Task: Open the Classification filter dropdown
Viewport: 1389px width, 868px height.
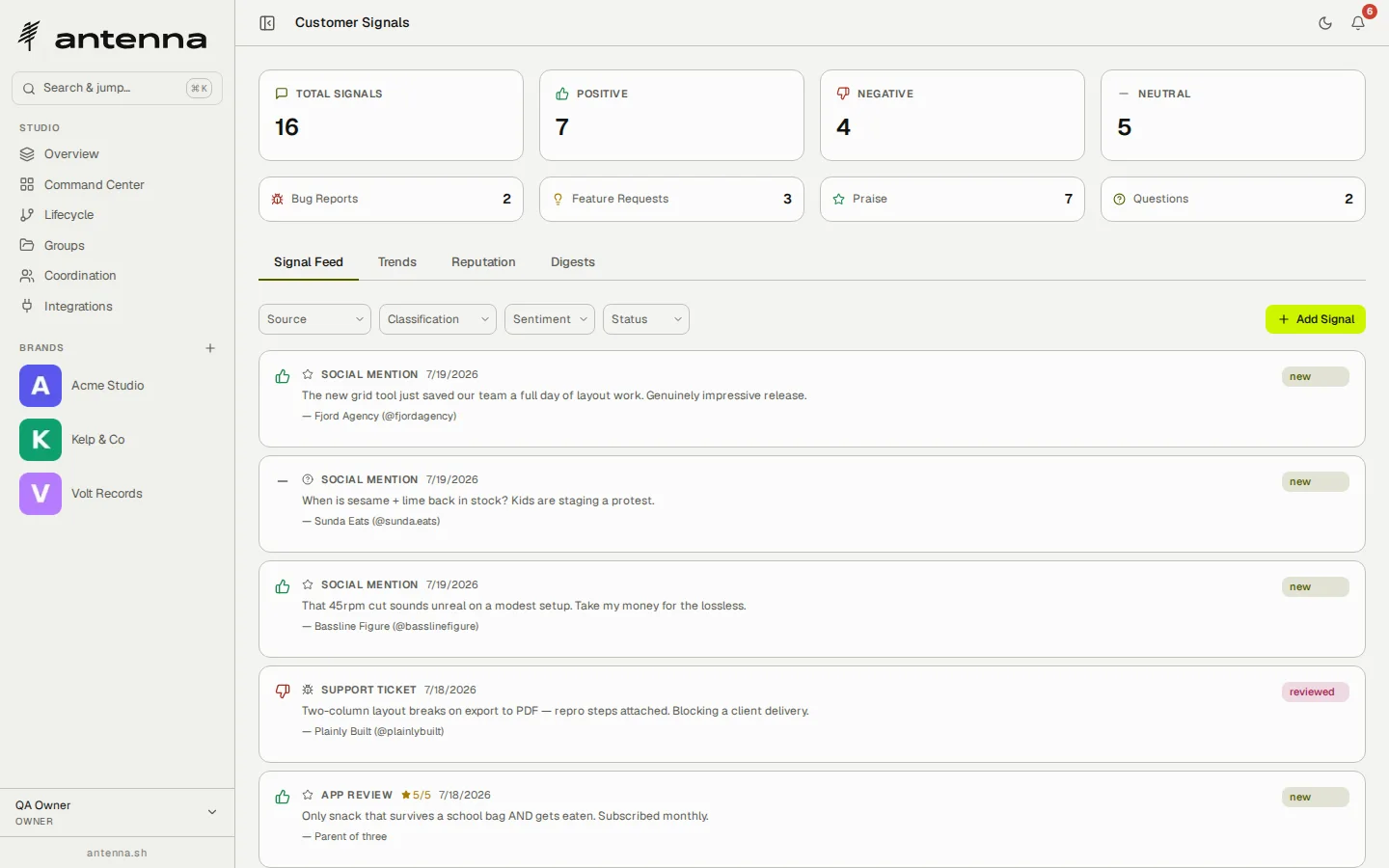Action: pyautogui.click(x=438, y=319)
